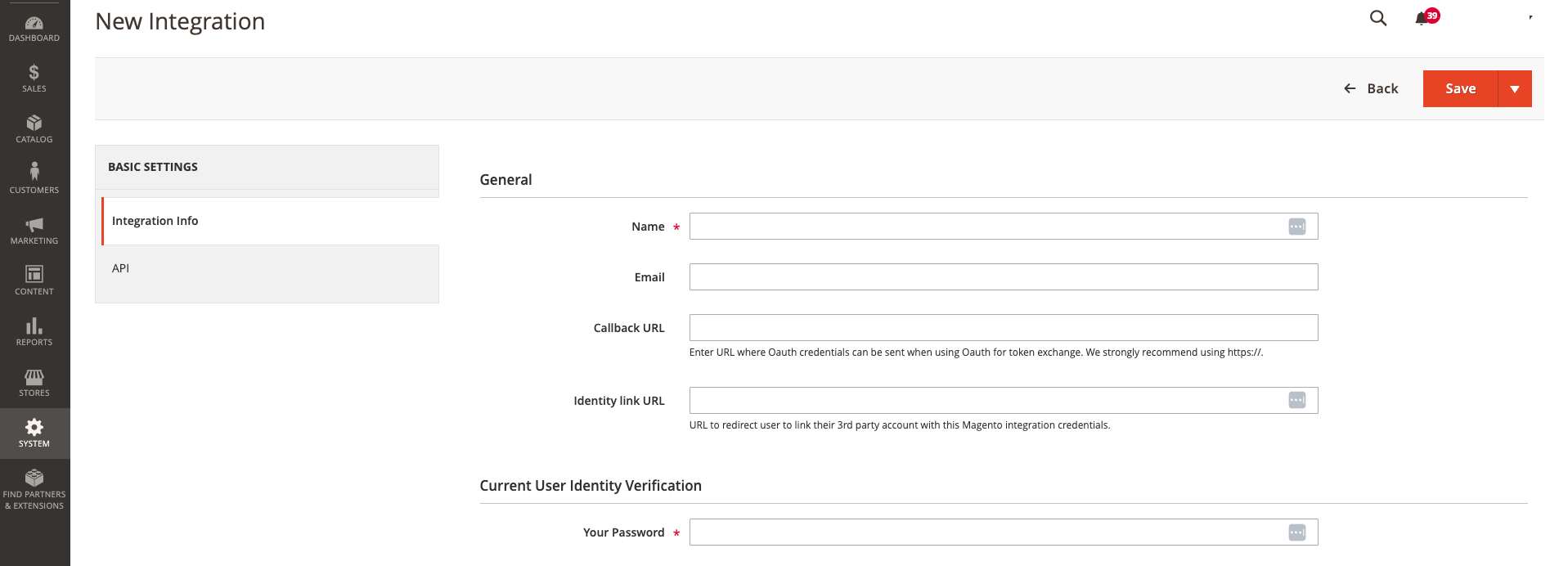
Task: Expand the Save button dropdown arrow
Action: point(1515,89)
